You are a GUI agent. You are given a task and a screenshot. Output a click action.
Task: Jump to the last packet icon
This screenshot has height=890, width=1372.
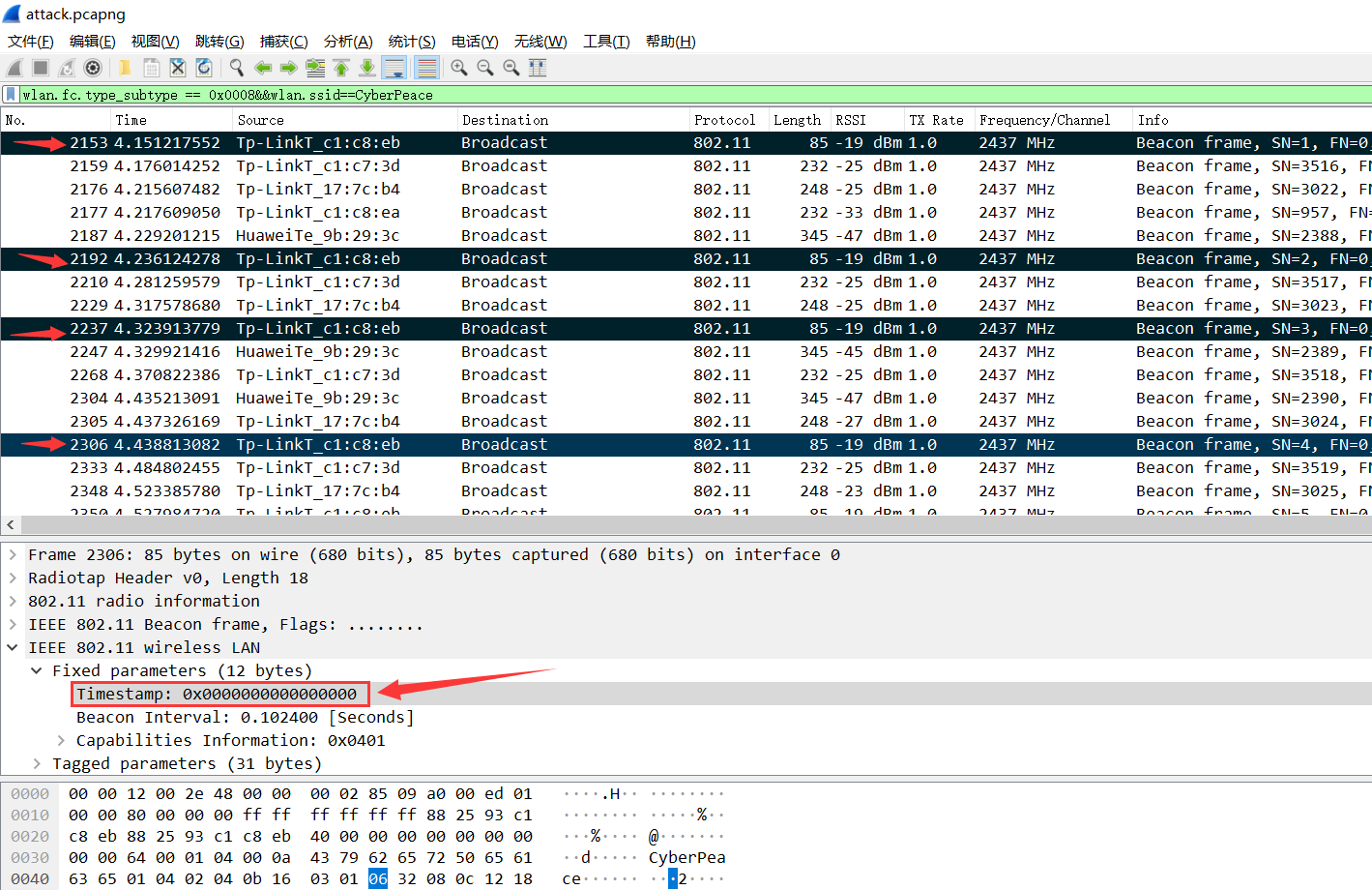click(x=367, y=68)
